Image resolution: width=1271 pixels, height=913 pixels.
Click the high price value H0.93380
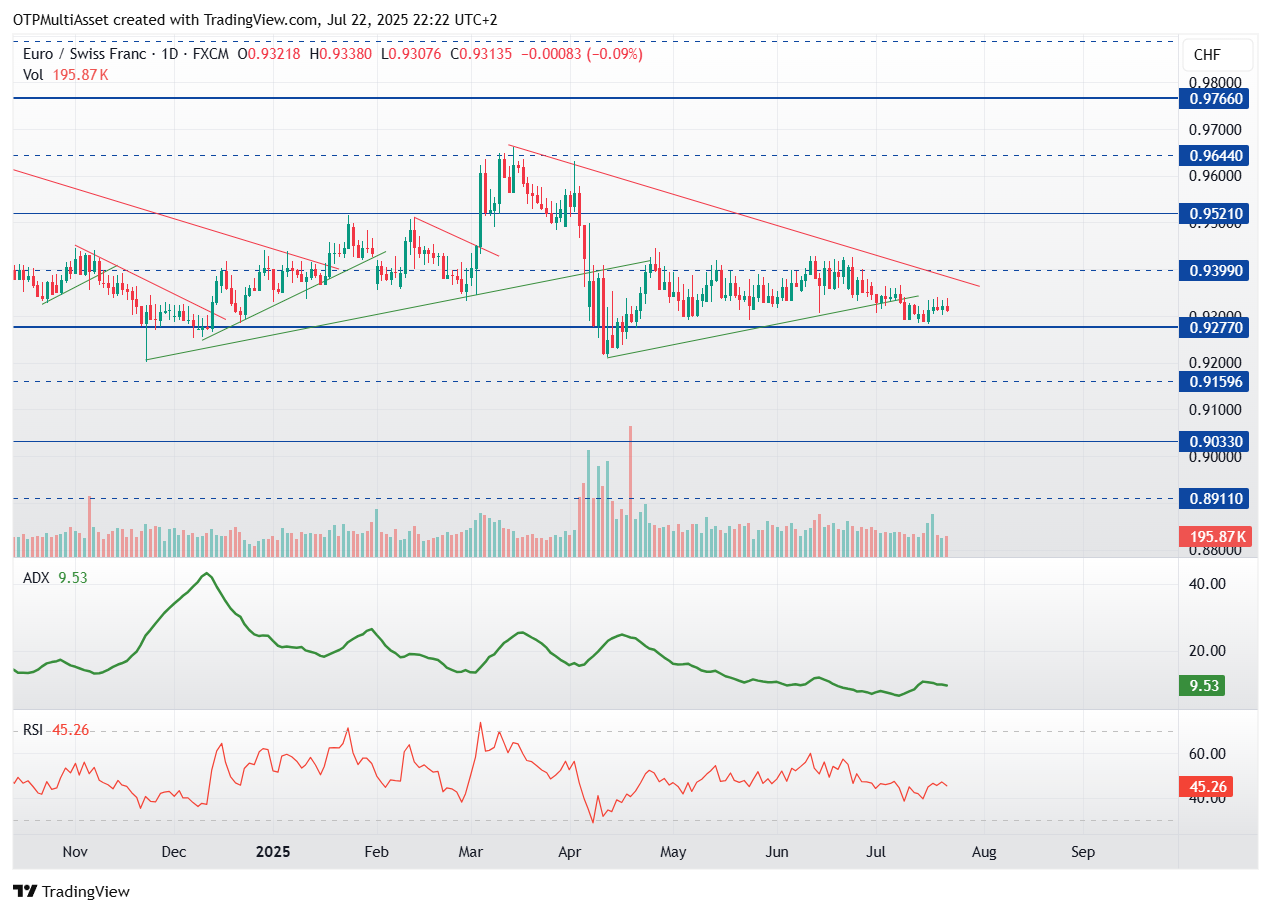(342, 54)
